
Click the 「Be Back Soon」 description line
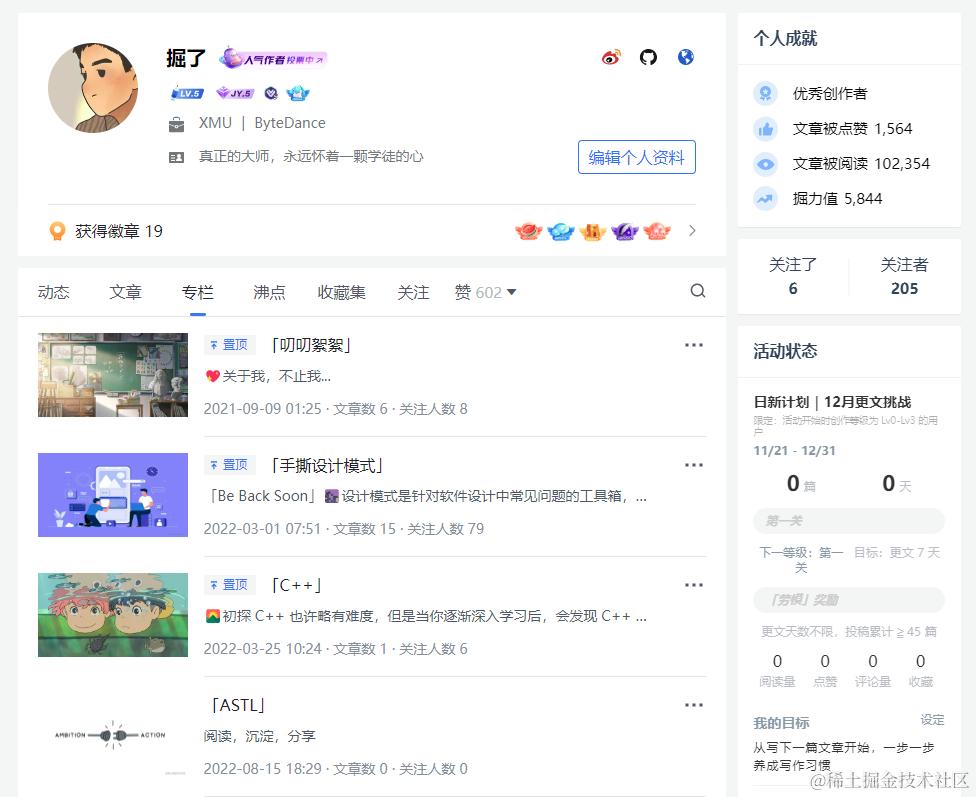pos(428,496)
